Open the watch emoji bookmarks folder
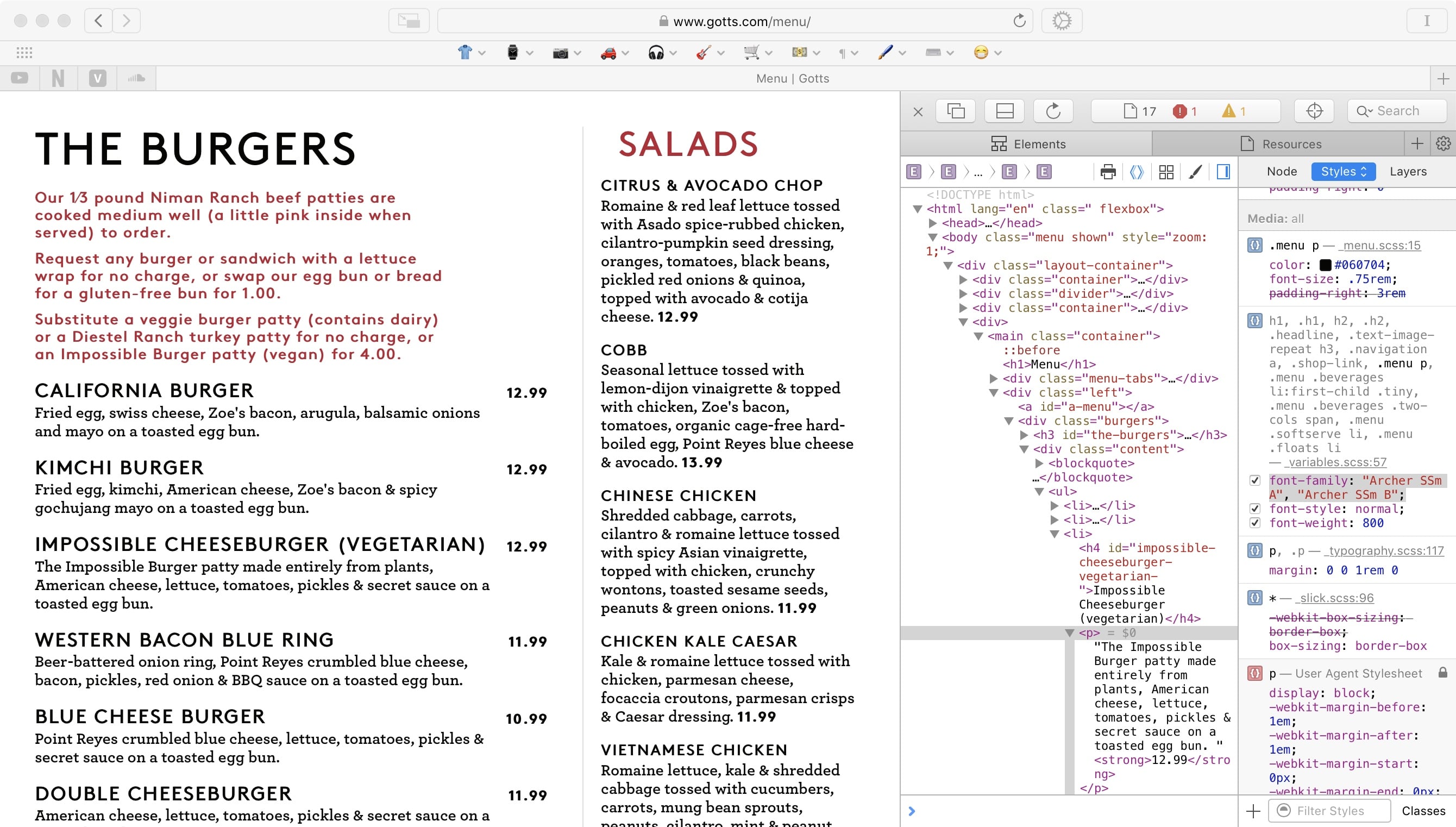Viewport: 1456px width, 827px height. [x=519, y=52]
